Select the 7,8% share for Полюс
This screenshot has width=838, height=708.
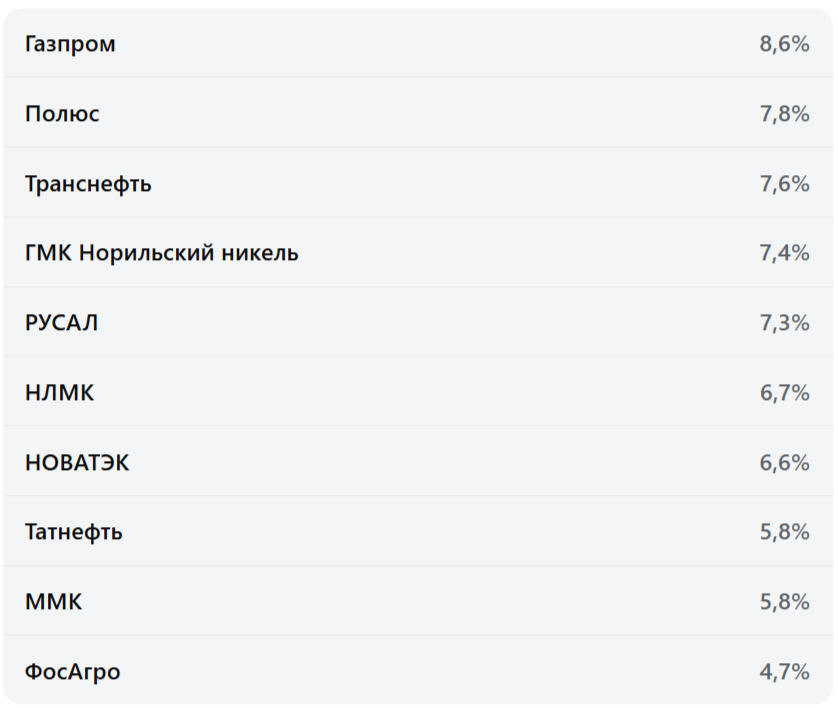pyautogui.click(x=784, y=114)
